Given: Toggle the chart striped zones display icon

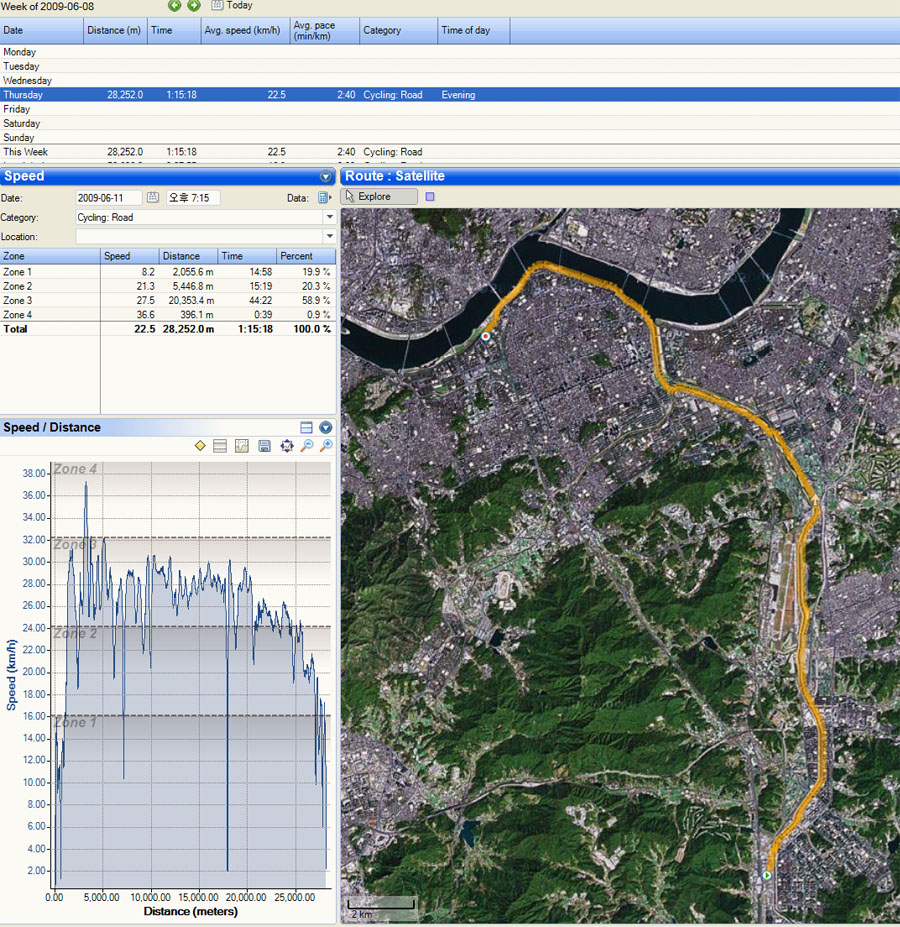Looking at the screenshot, I should tap(220, 446).
